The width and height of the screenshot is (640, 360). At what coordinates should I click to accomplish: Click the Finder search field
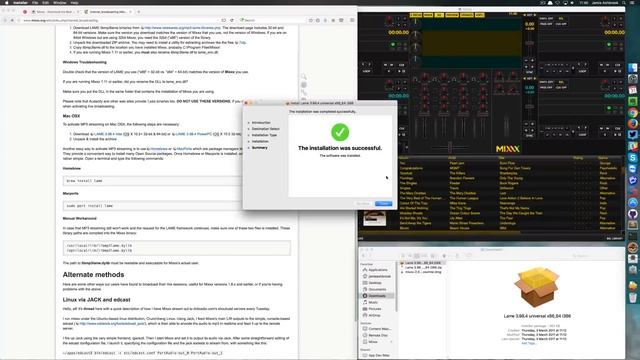pyautogui.click(x=596, y=256)
